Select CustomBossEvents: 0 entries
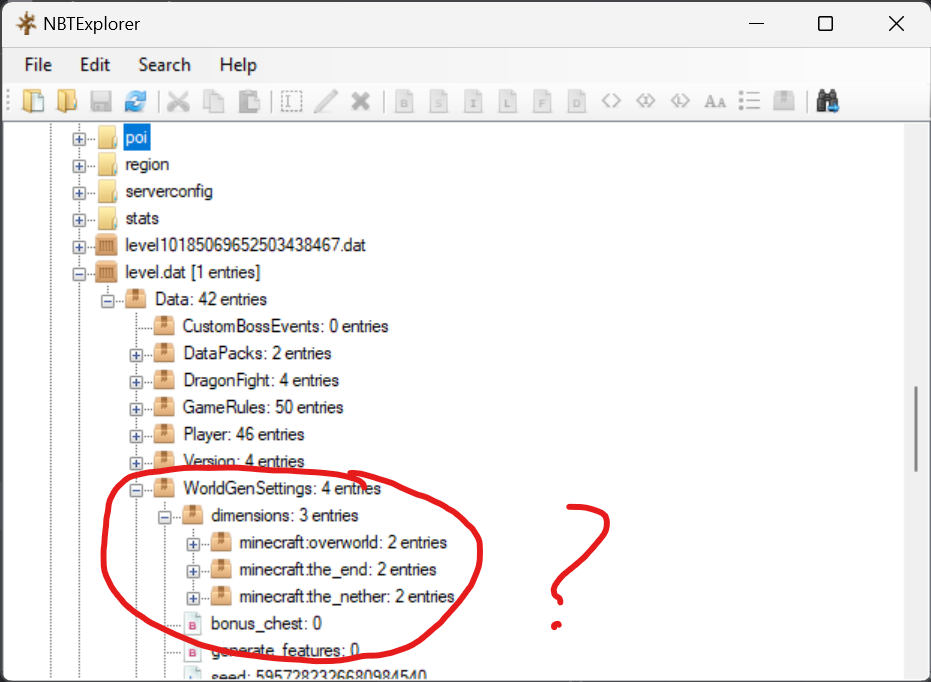931x682 pixels. 285,326
